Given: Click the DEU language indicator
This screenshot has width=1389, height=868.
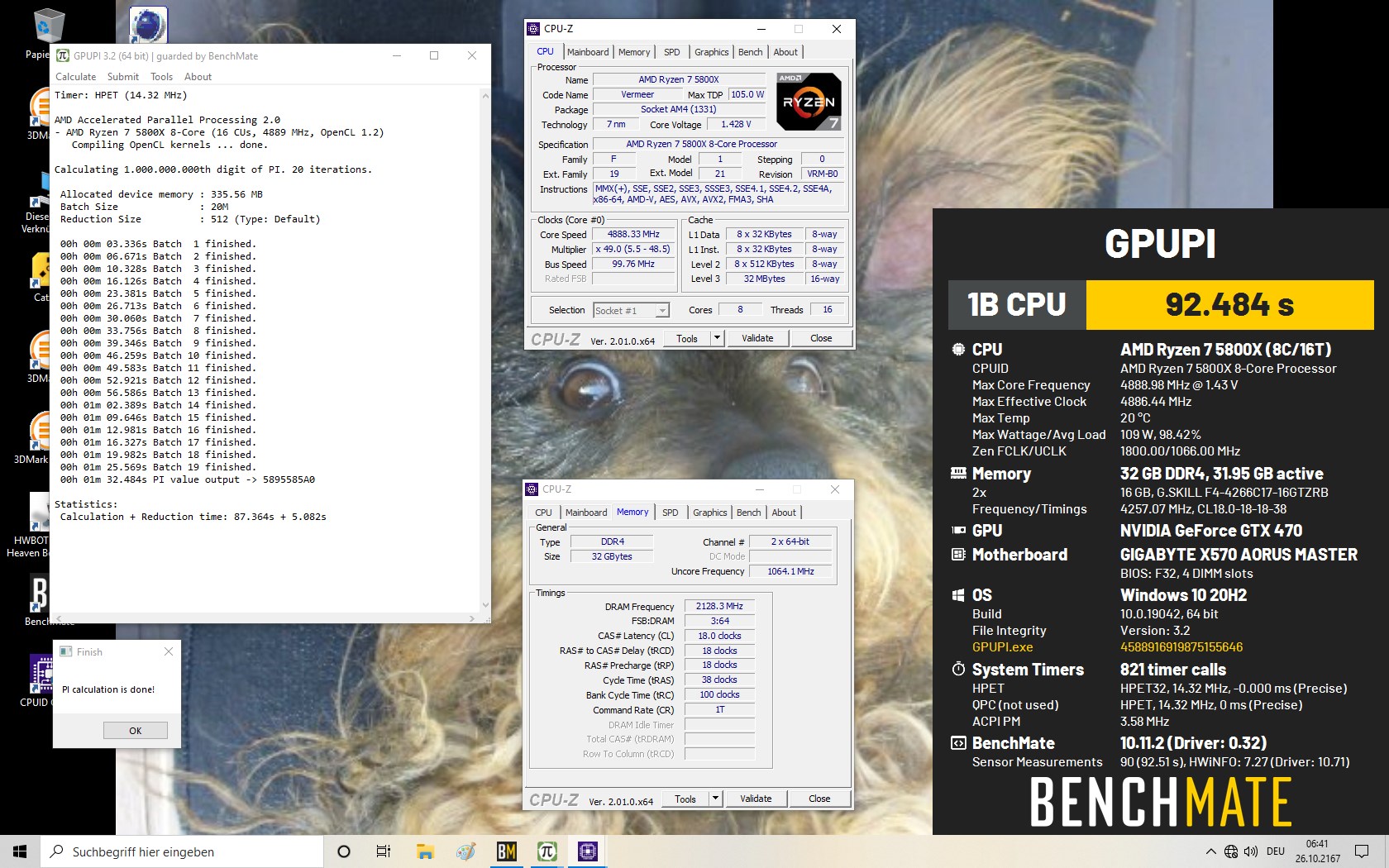Looking at the screenshot, I should 1276,851.
